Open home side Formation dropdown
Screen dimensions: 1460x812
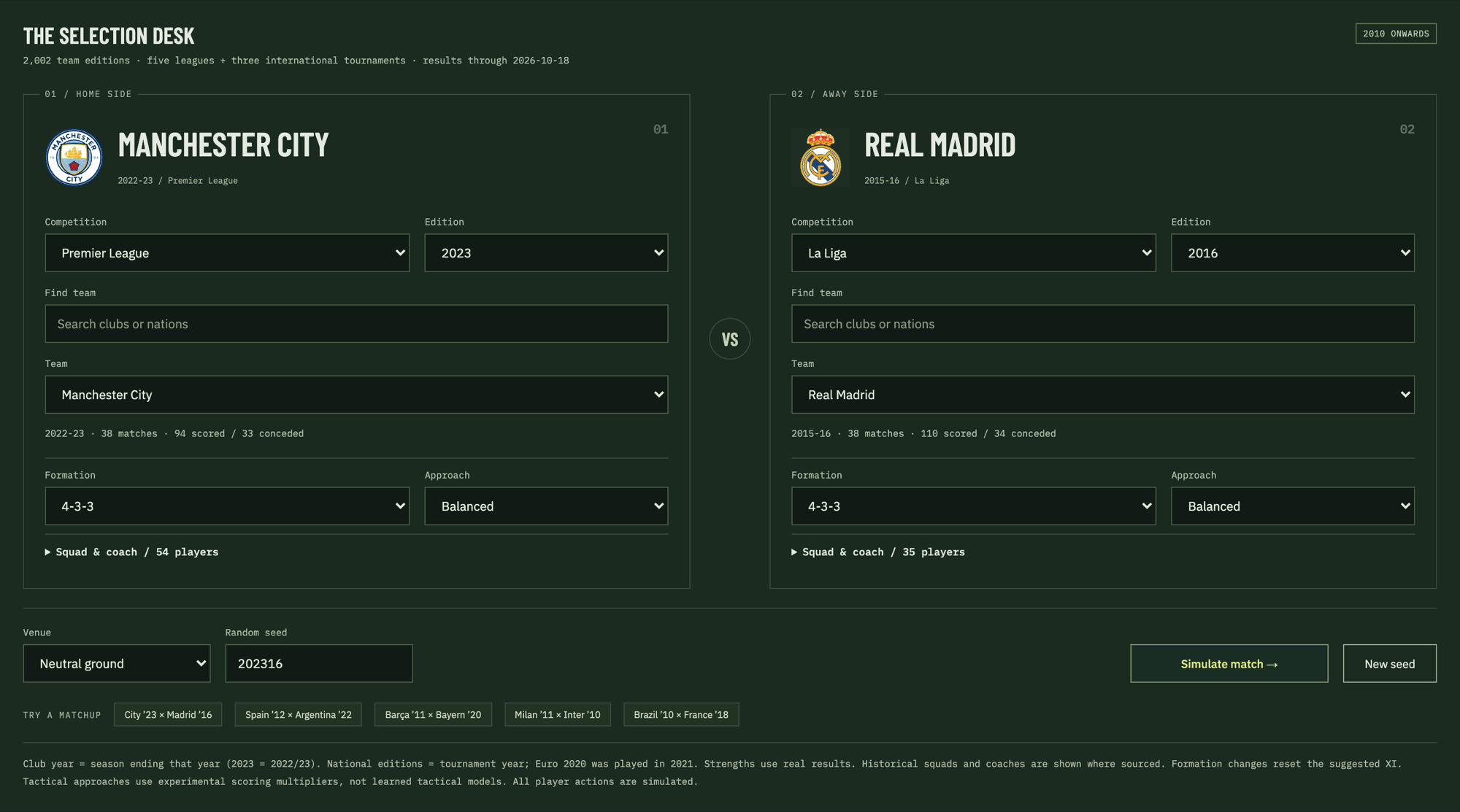tap(227, 506)
